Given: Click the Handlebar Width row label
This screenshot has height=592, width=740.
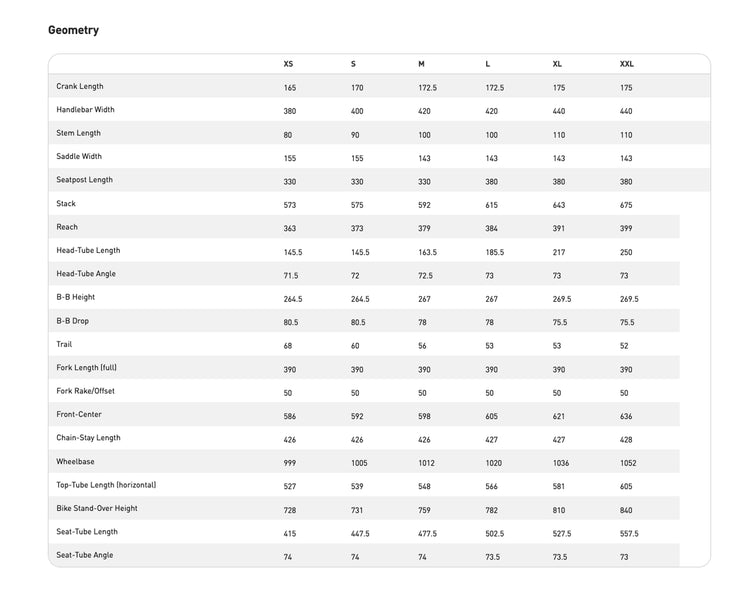Looking at the screenshot, I should tap(85, 110).
